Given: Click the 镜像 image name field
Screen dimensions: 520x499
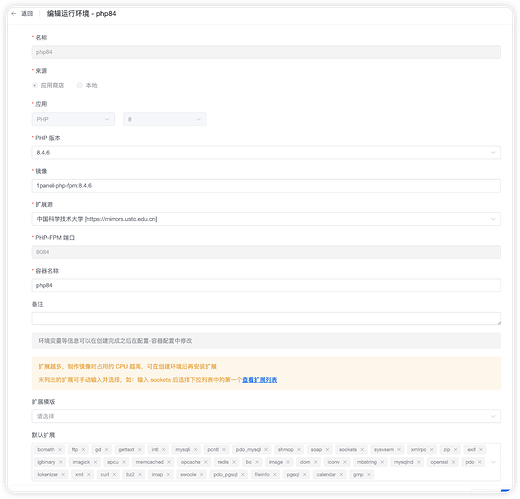Looking at the screenshot, I should click(x=266, y=186).
